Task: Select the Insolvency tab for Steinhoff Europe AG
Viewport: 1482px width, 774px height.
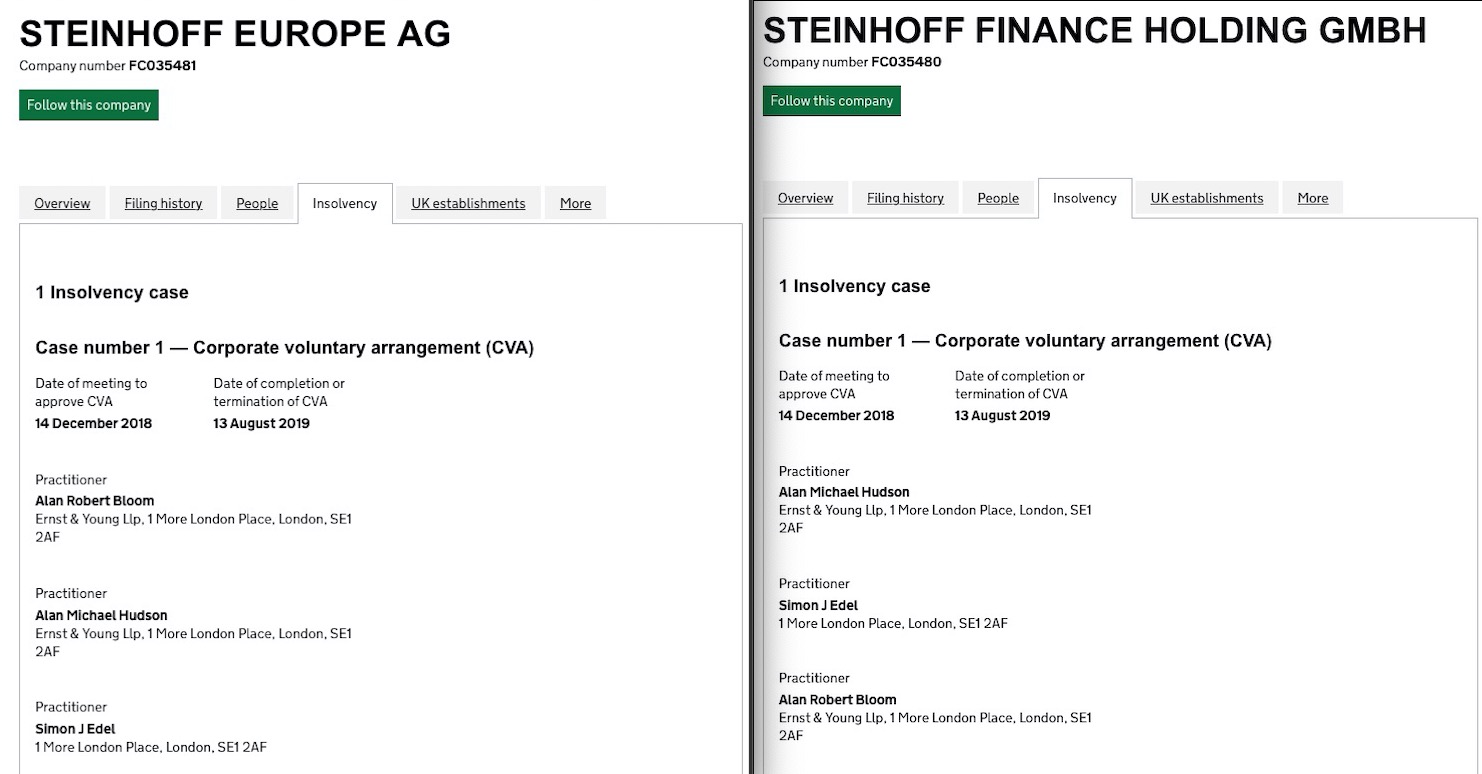Action: pos(344,203)
